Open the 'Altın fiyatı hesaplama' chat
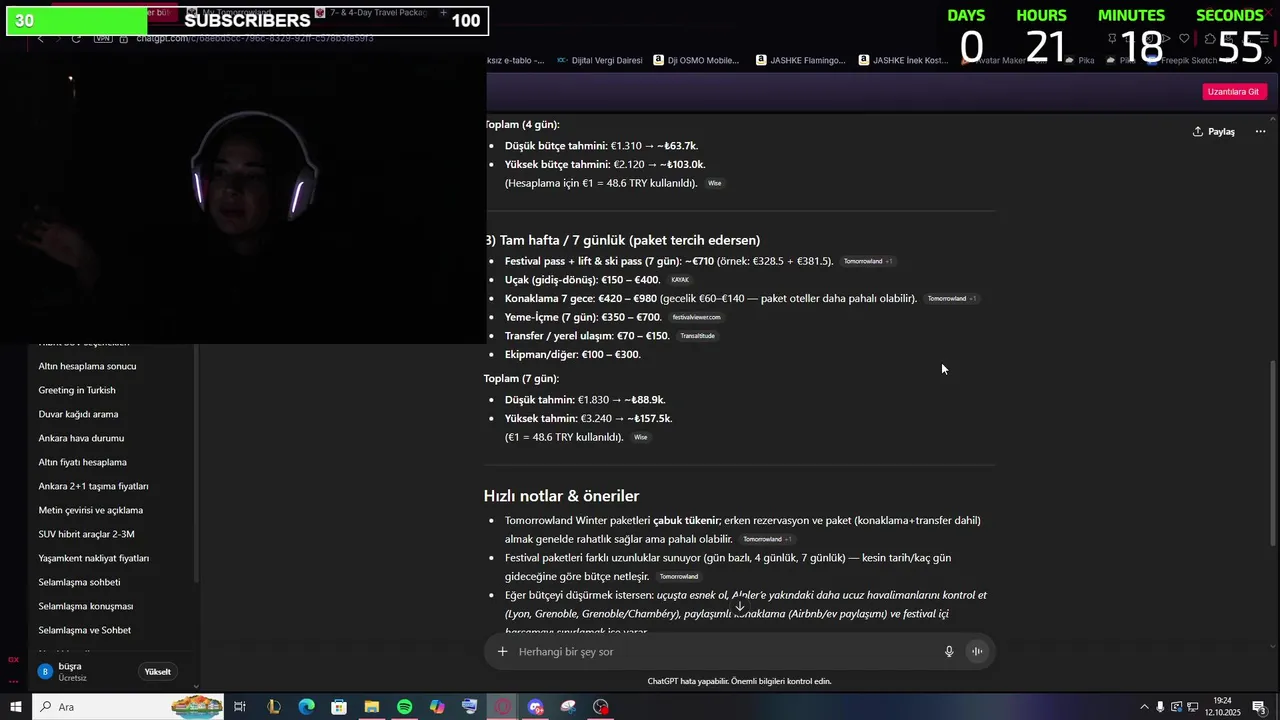 tap(83, 462)
